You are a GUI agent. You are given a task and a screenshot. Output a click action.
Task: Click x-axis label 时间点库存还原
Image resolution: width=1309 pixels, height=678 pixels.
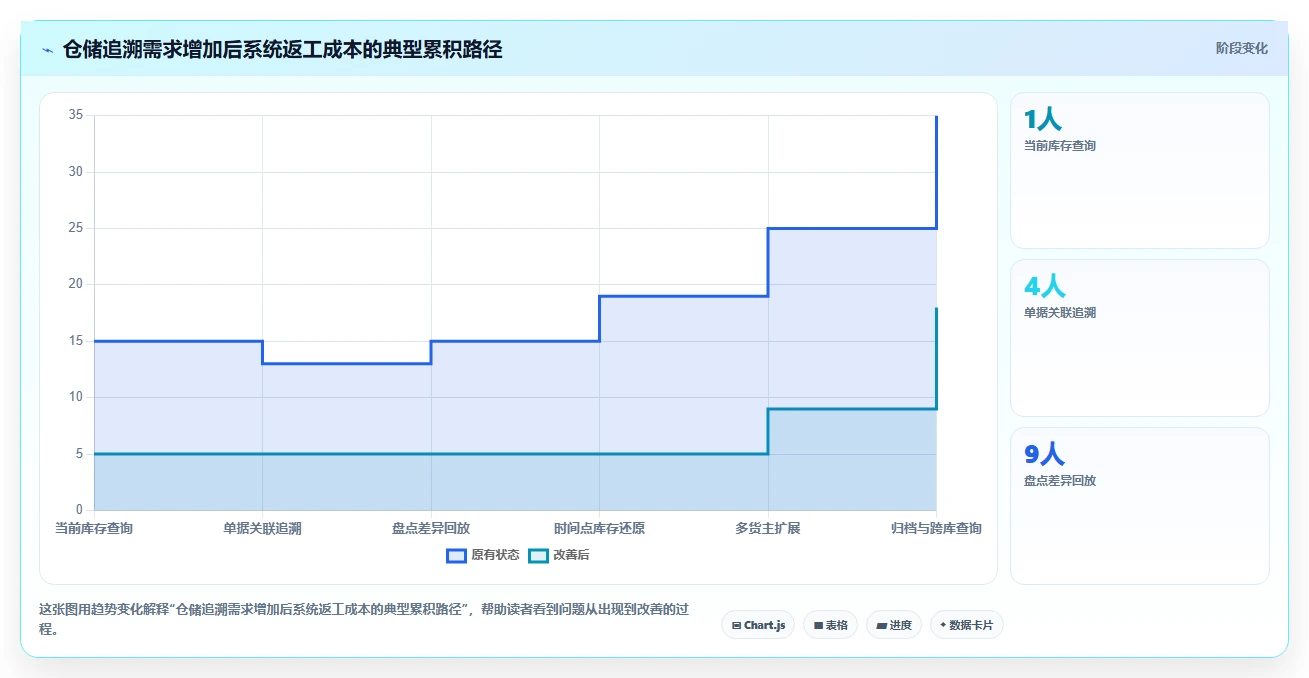pos(599,528)
